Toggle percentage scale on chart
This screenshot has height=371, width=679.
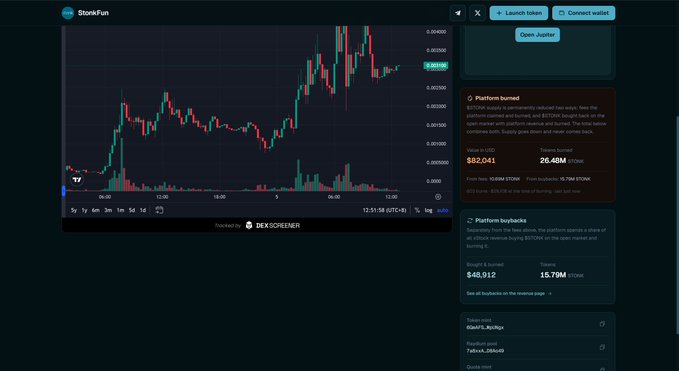(x=417, y=210)
